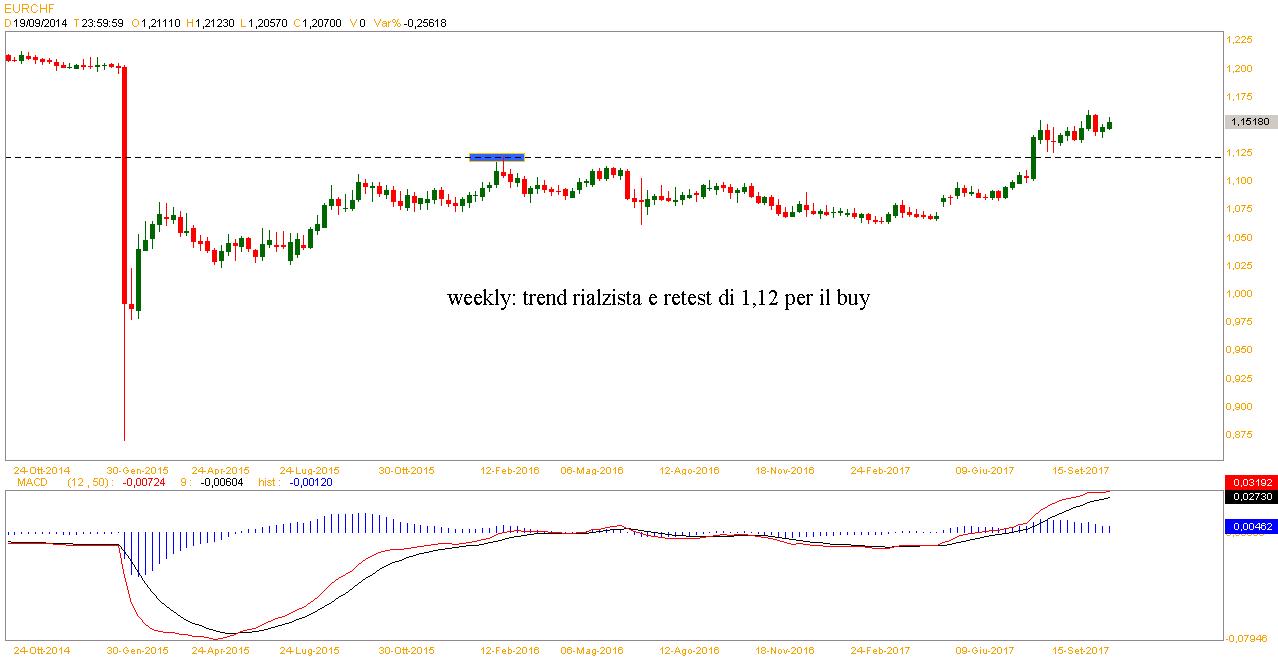Click the black signal value tag 0,02730
The image size is (1278, 668).
(1250, 496)
